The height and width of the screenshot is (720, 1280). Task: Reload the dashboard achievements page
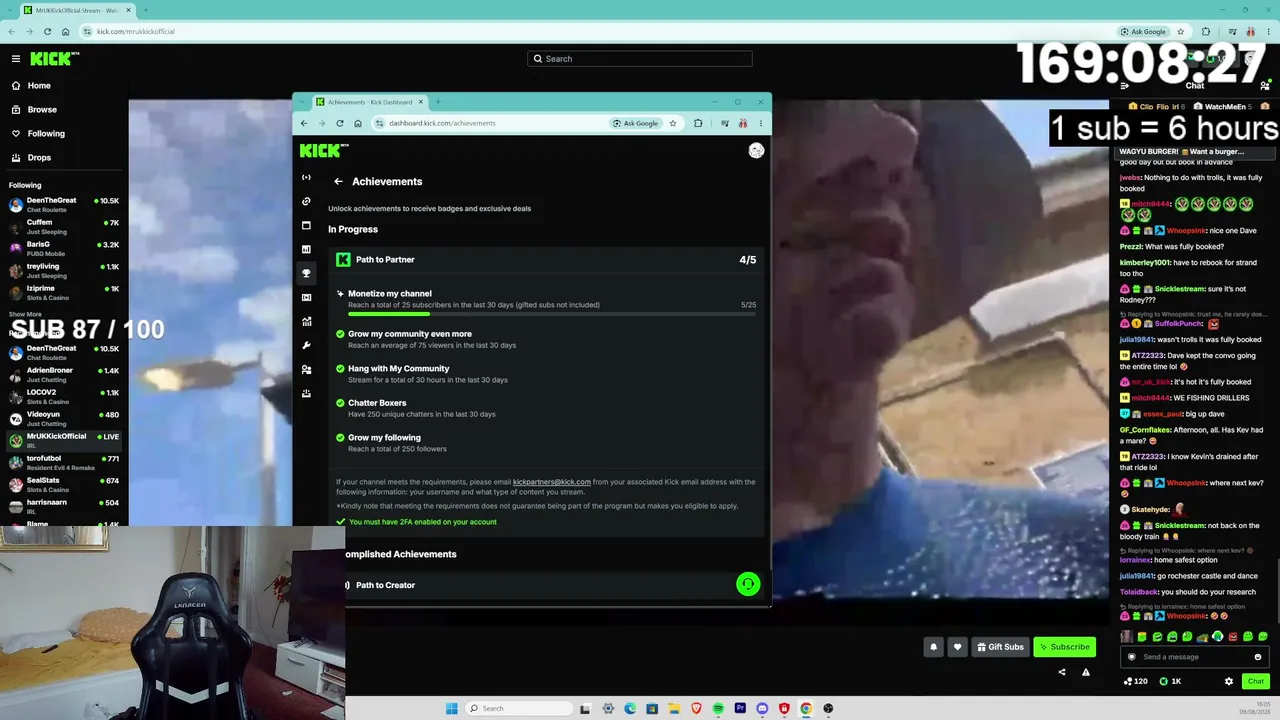tap(340, 123)
